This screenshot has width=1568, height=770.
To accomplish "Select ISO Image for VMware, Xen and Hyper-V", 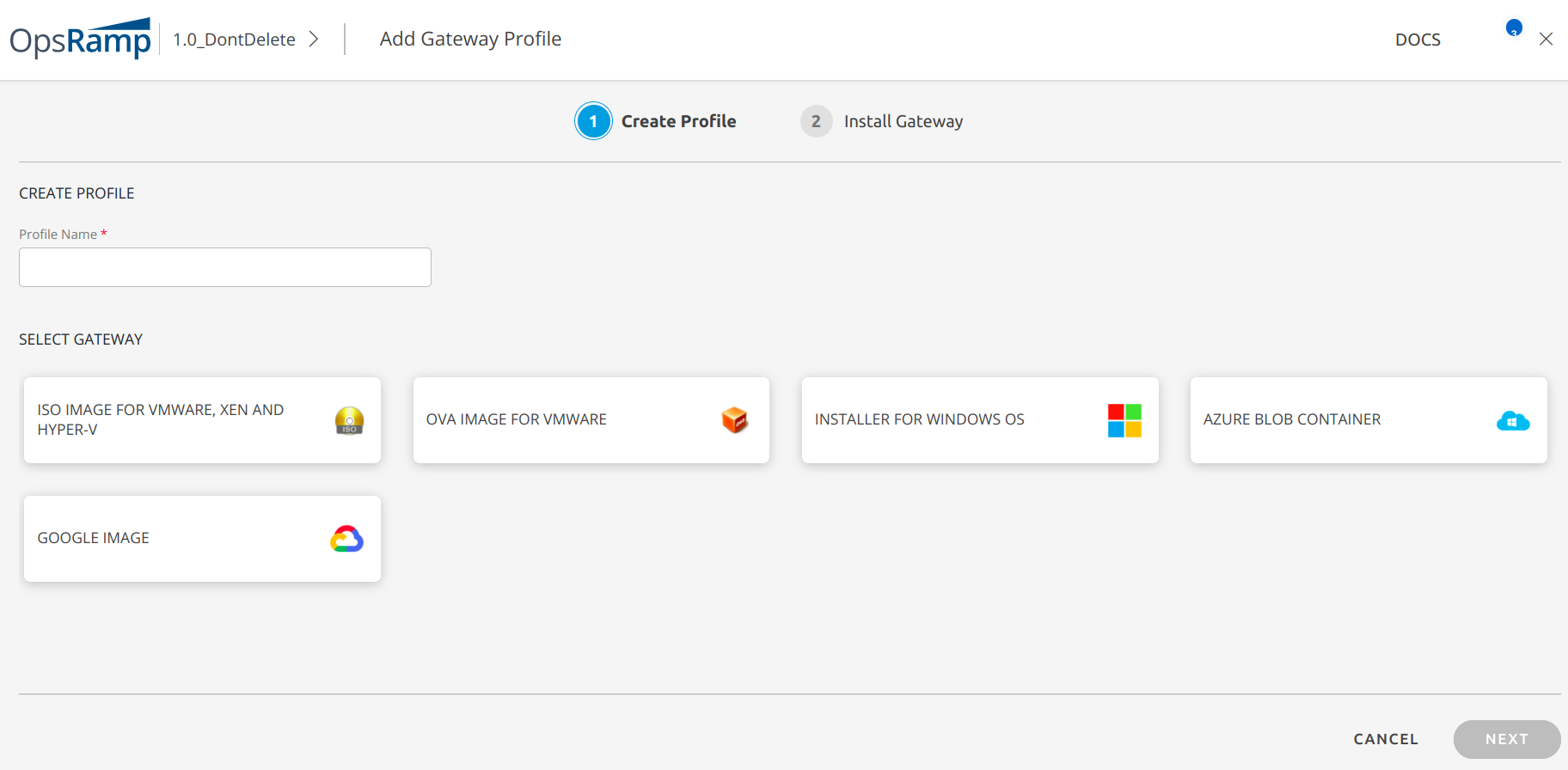I will pyautogui.click(x=202, y=420).
